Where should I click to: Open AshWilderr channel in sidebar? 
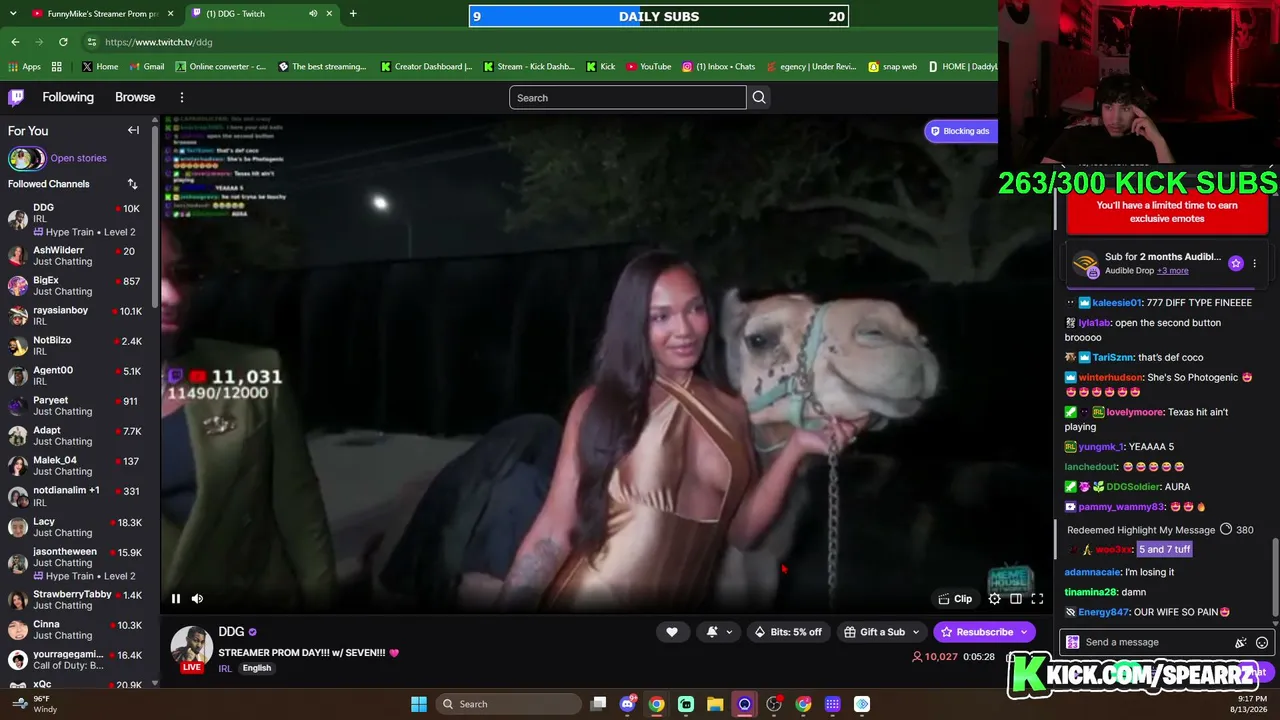point(77,256)
